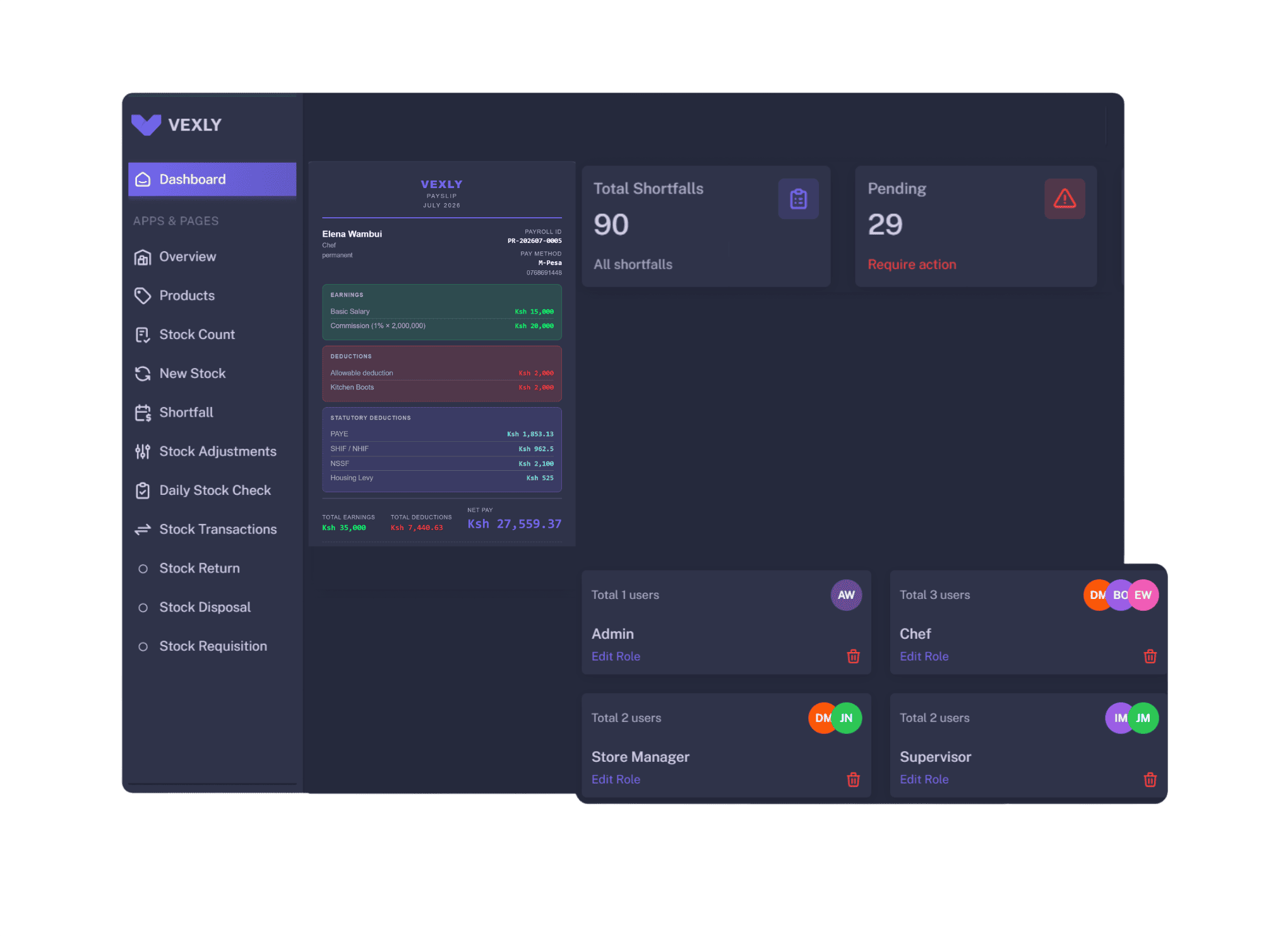Click the EW avatar in Chef card
This screenshot has width=1288, height=936.
[1143, 595]
